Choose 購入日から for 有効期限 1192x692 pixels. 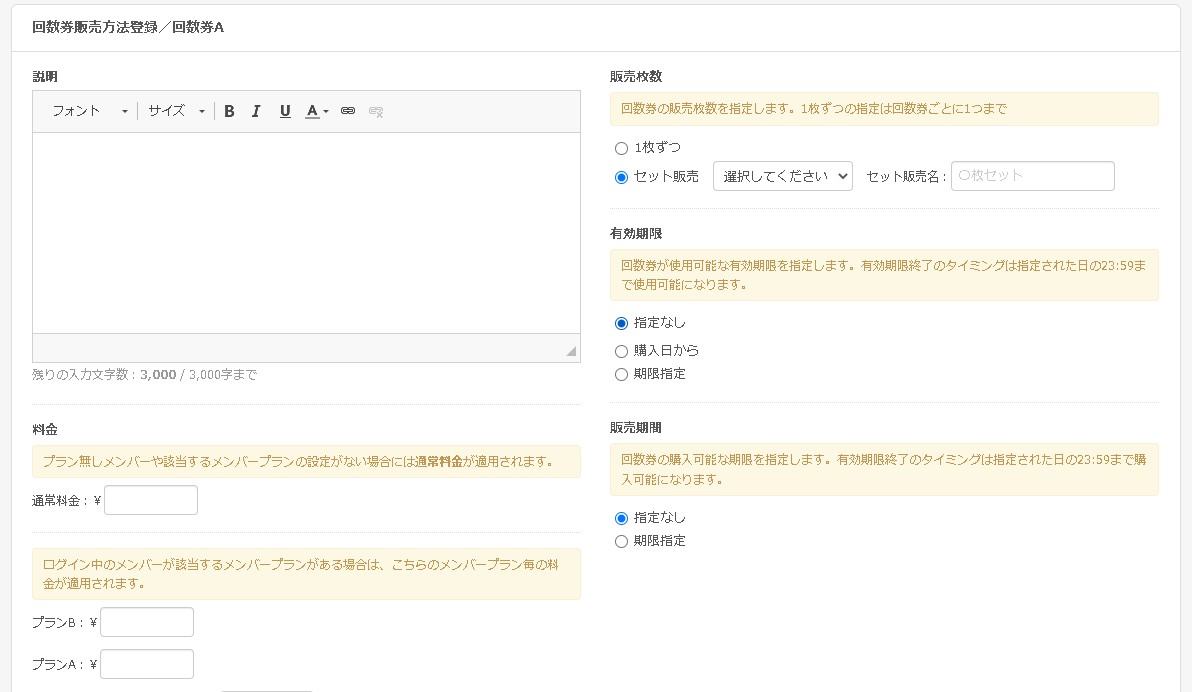tap(621, 351)
